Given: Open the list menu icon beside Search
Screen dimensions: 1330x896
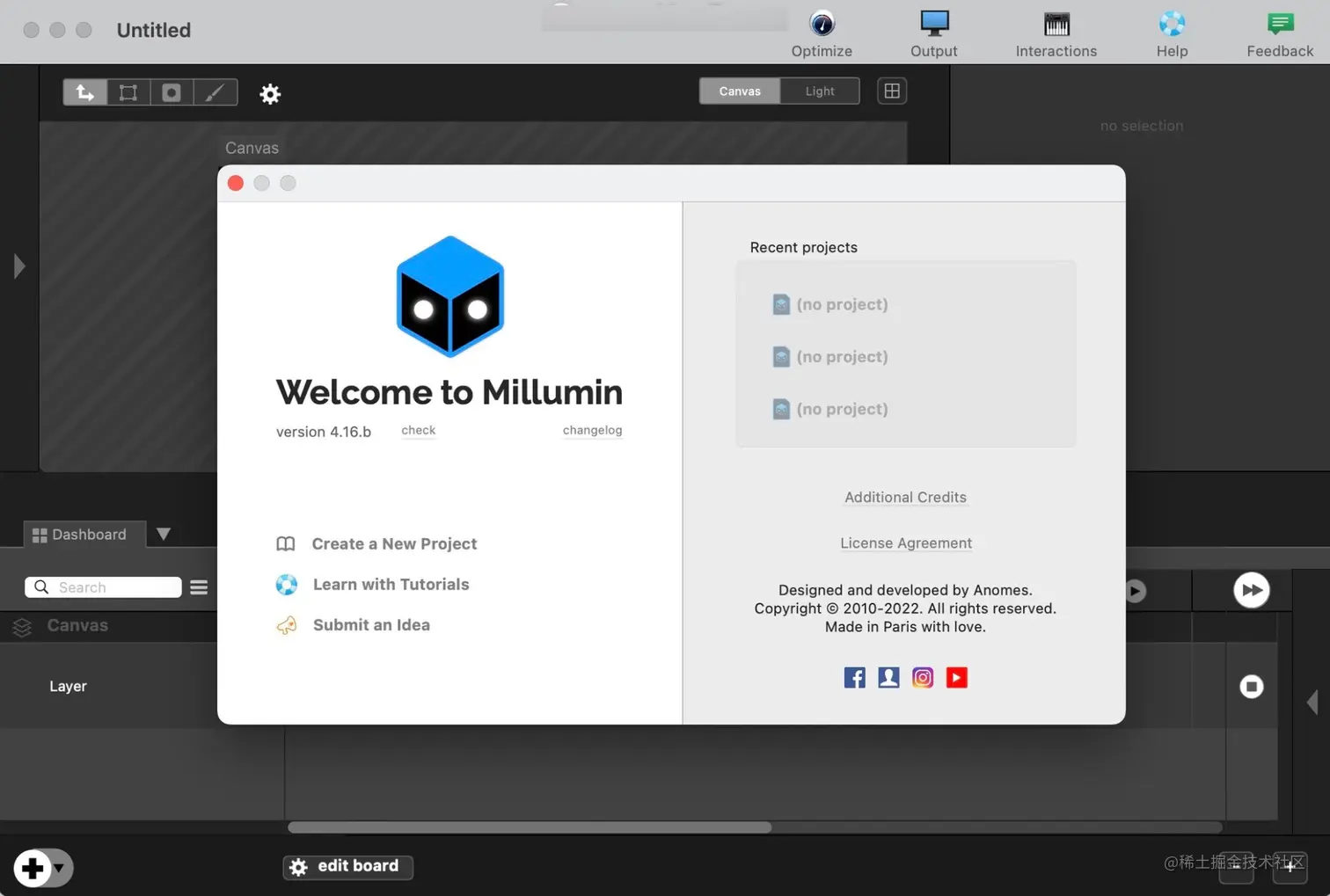Looking at the screenshot, I should click(x=199, y=587).
